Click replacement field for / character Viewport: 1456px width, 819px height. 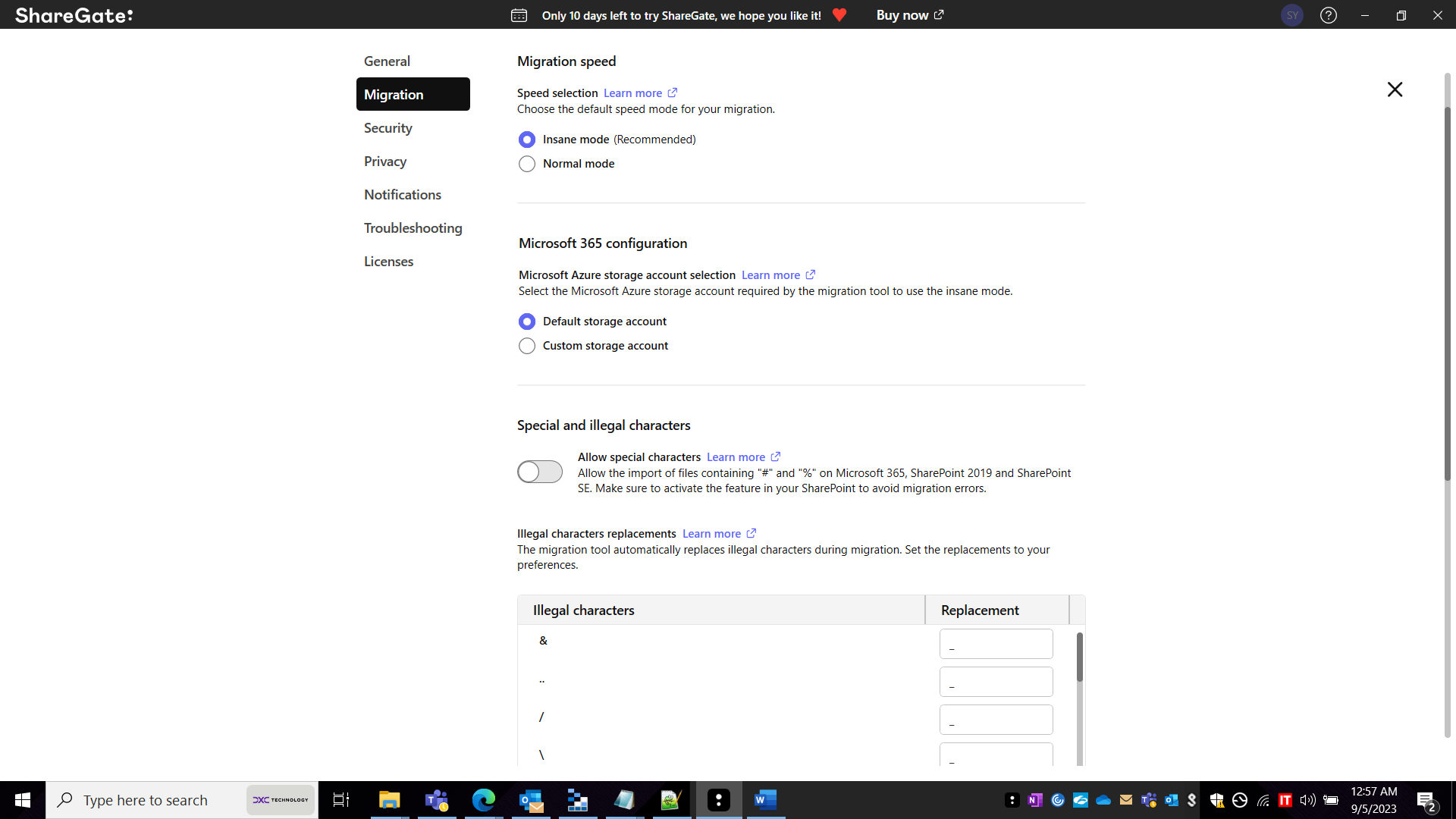[x=996, y=720]
